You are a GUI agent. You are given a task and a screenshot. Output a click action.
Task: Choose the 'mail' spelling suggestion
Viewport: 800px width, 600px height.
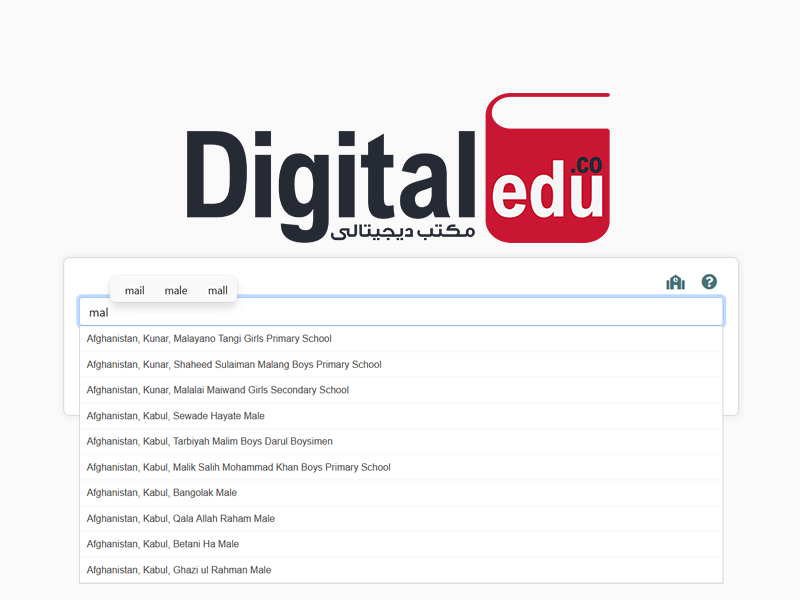pos(135,290)
